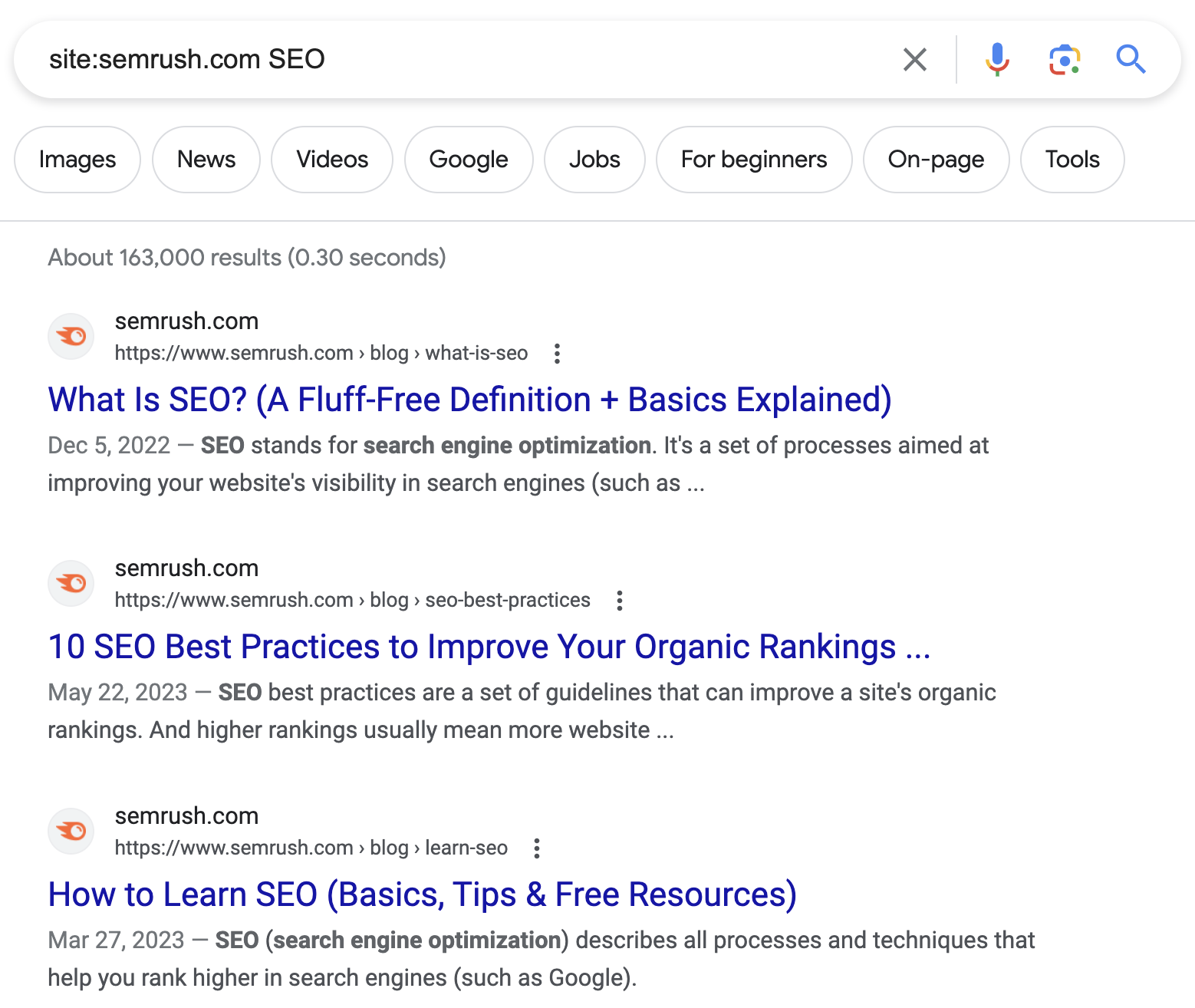Open the "What Is SEO?" article link
Viewport: 1195px width, 1008px height.
tap(469, 400)
